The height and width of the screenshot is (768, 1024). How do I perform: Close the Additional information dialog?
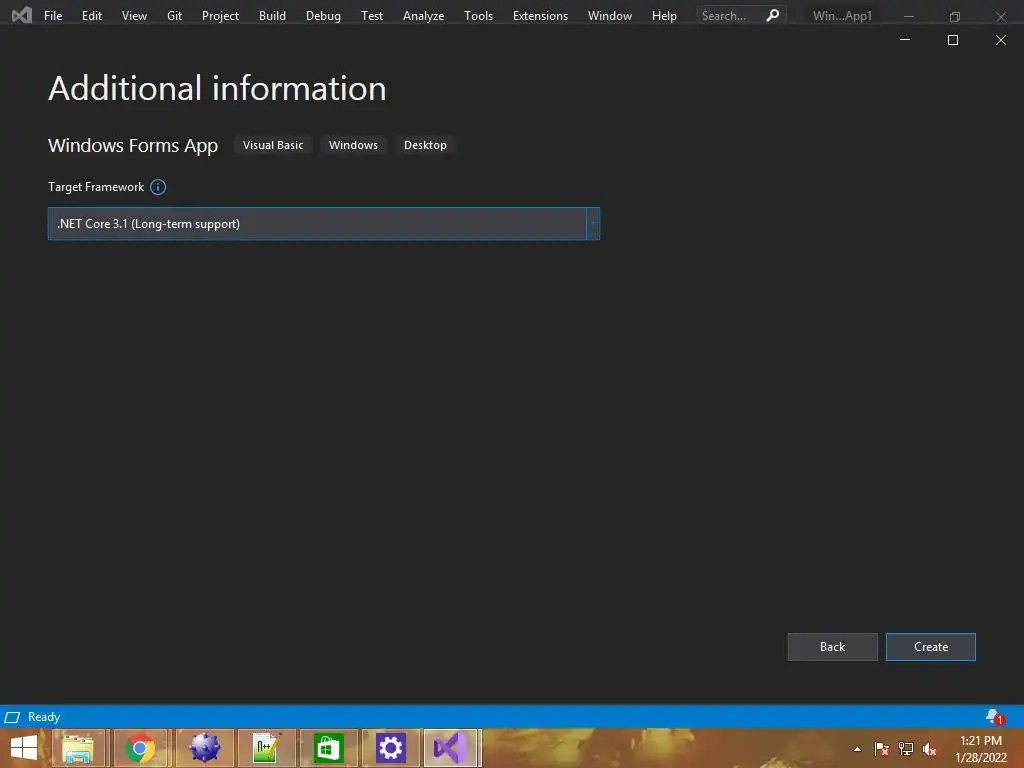click(1000, 40)
